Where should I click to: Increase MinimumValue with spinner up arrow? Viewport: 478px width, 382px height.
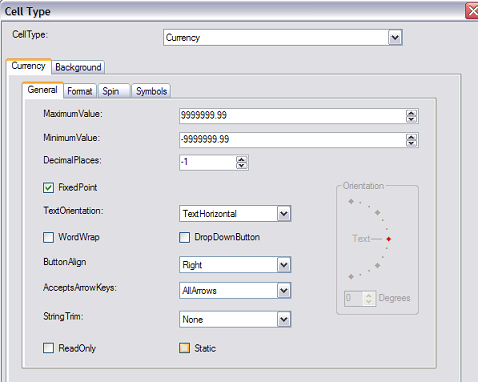411,137
